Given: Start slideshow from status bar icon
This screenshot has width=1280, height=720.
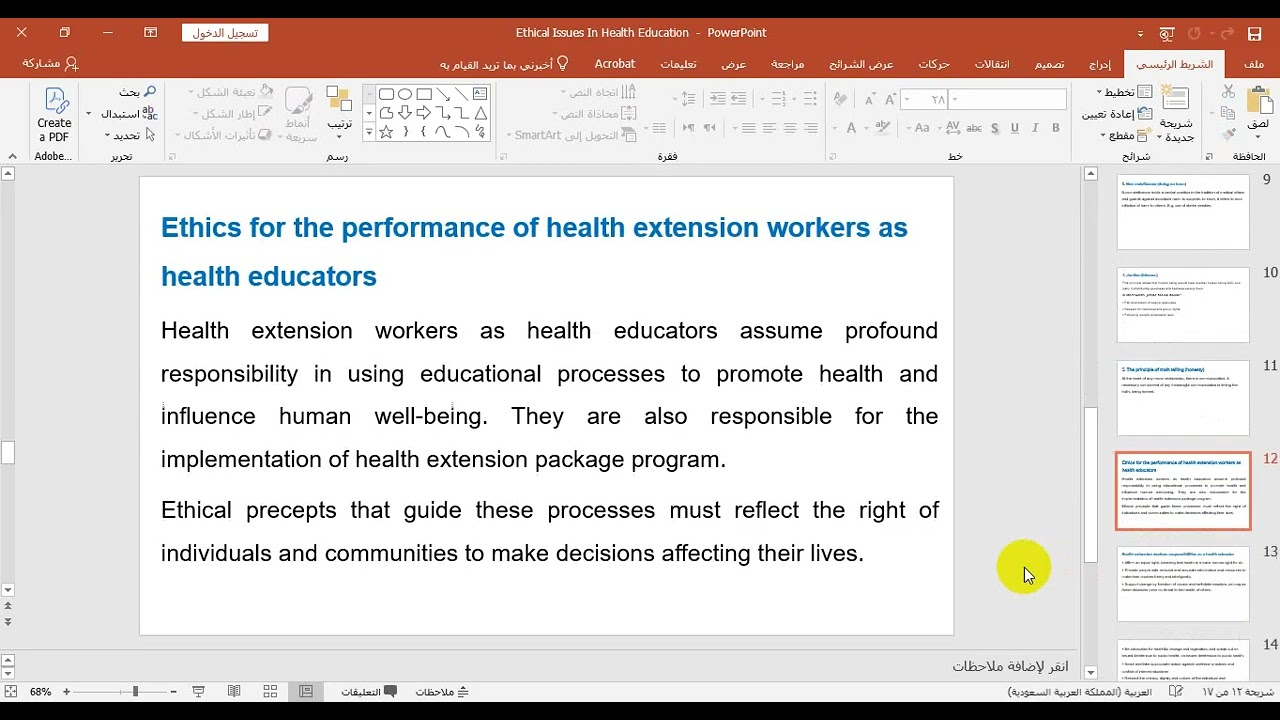Looking at the screenshot, I should 198,691.
